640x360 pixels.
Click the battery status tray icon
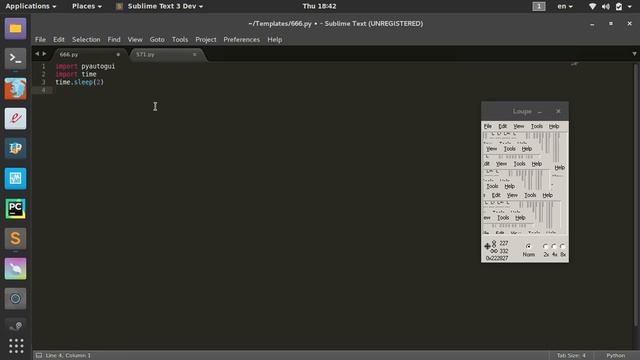619,6
